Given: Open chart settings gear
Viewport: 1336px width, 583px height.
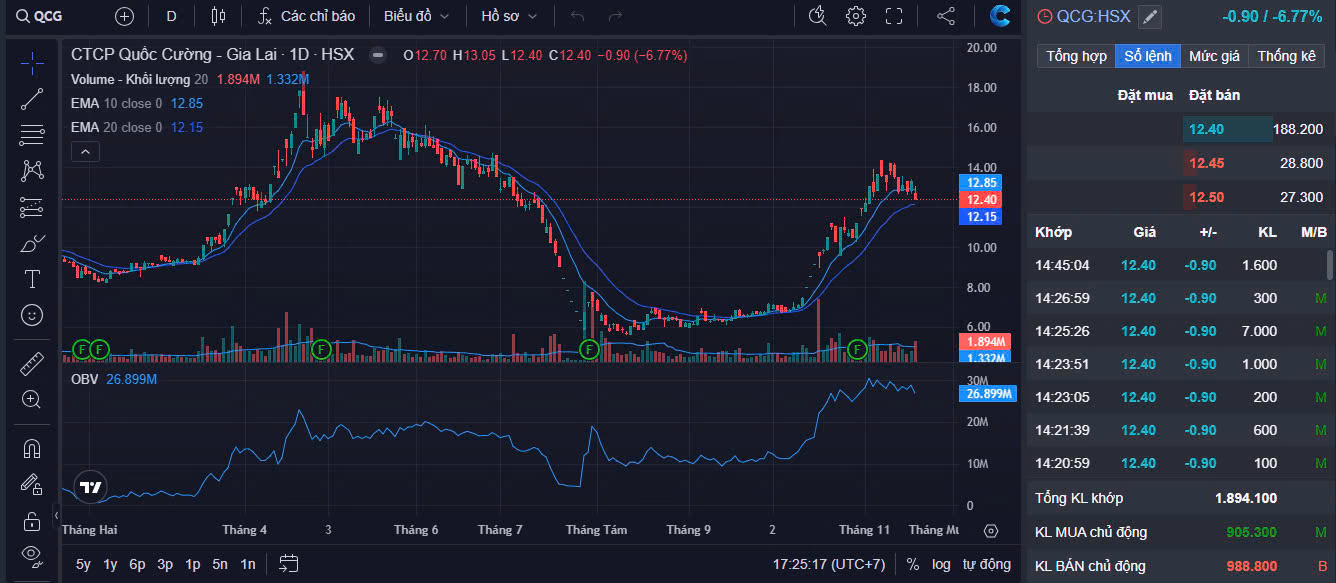Looking at the screenshot, I should click(855, 16).
